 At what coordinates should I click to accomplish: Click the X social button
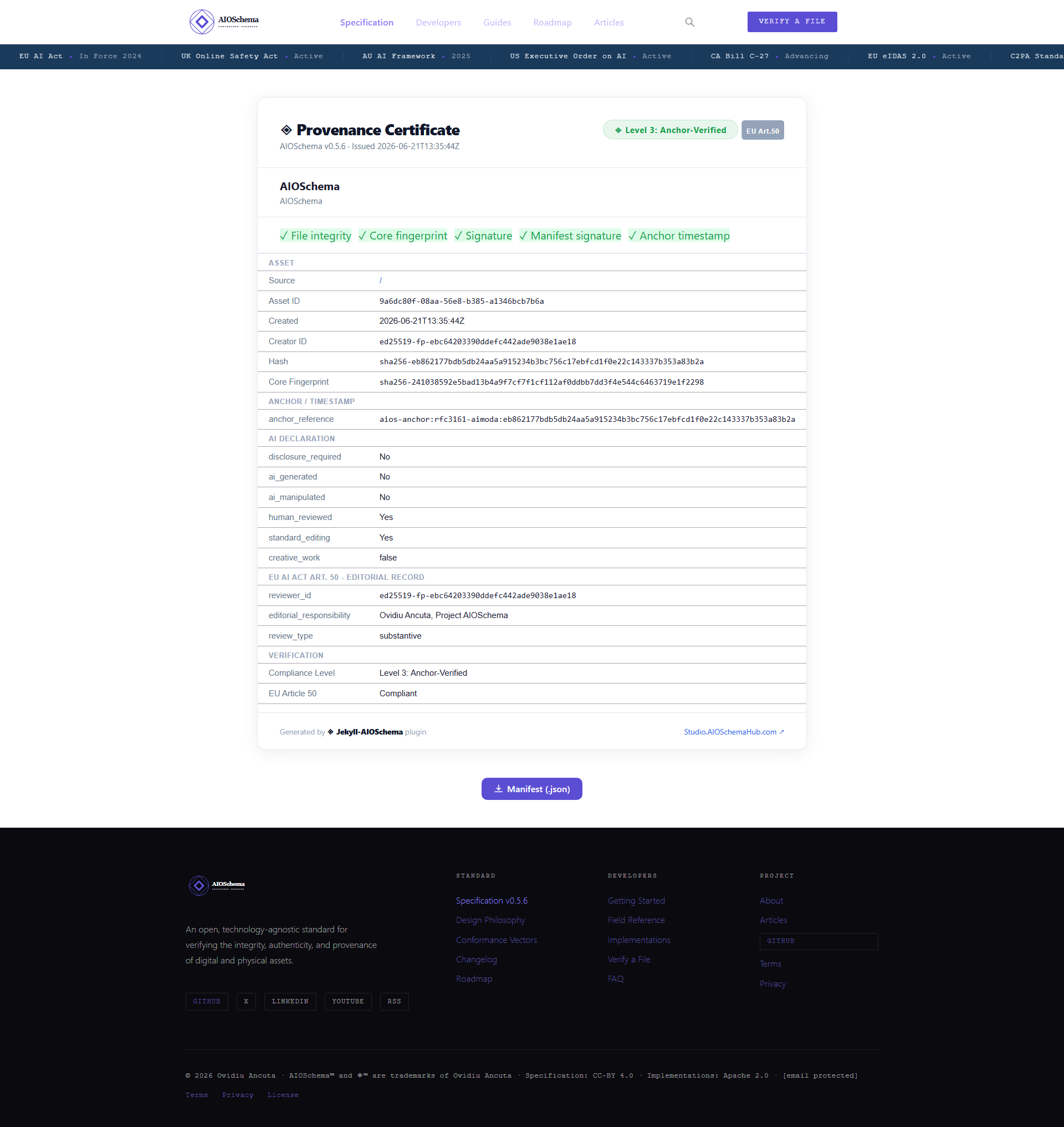click(x=246, y=1001)
